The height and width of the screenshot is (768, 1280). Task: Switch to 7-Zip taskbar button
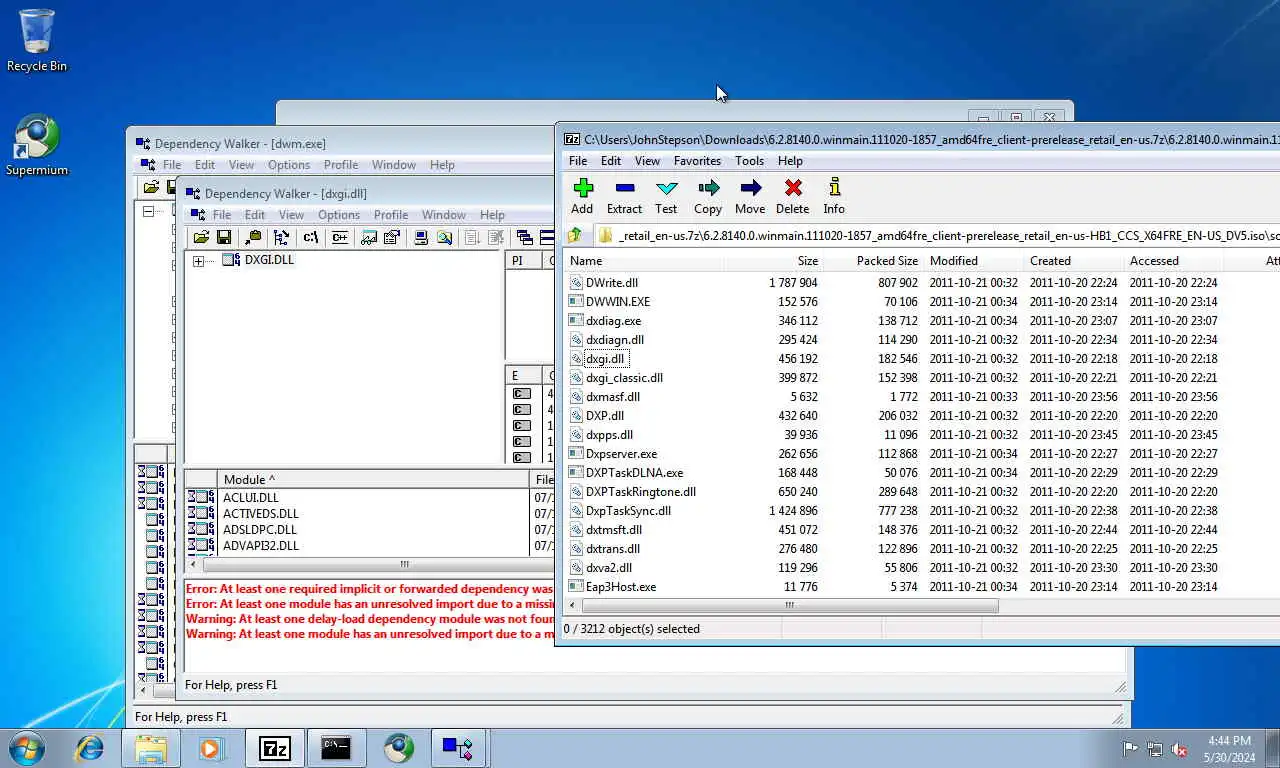pyautogui.click(x=274, y=748)
